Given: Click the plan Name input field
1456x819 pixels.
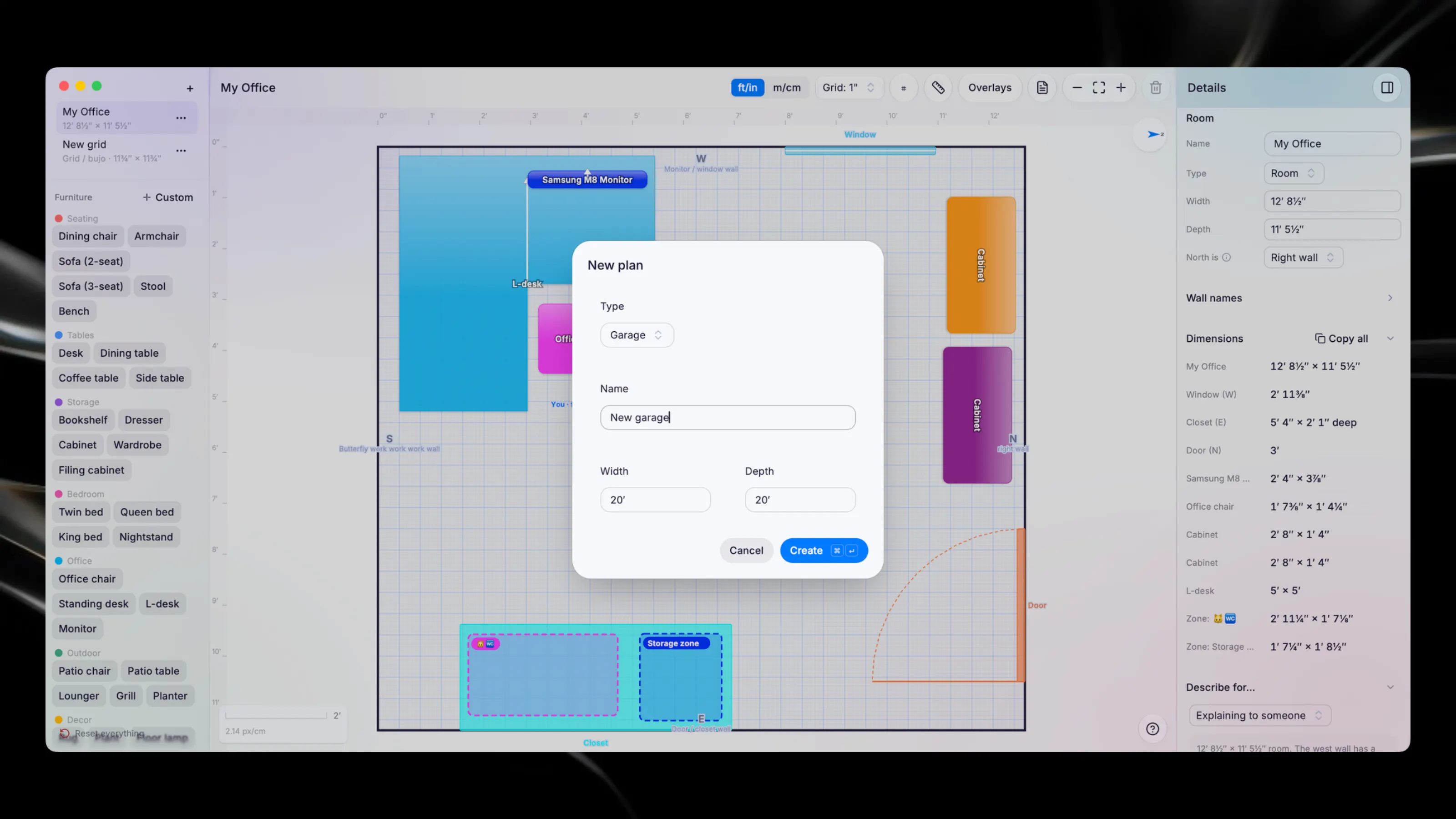Looking at the screenshot, I should [x=728, y=418].
